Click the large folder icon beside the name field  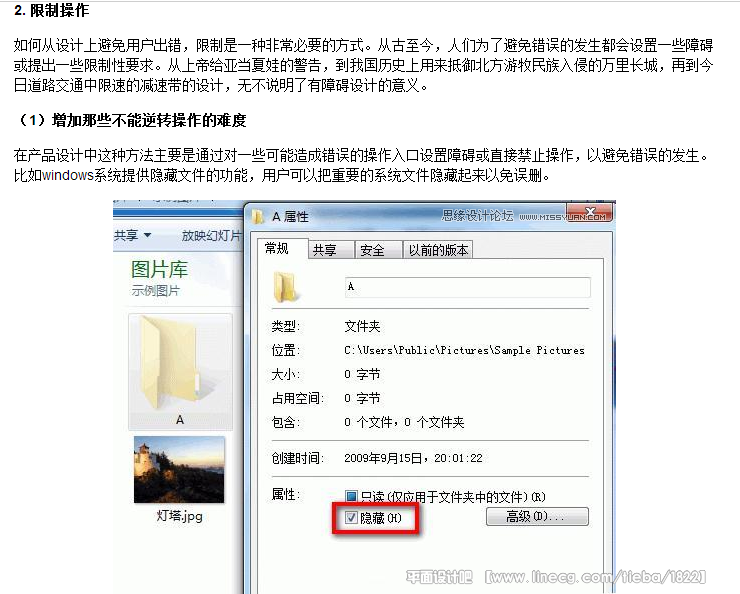point(286,287)
